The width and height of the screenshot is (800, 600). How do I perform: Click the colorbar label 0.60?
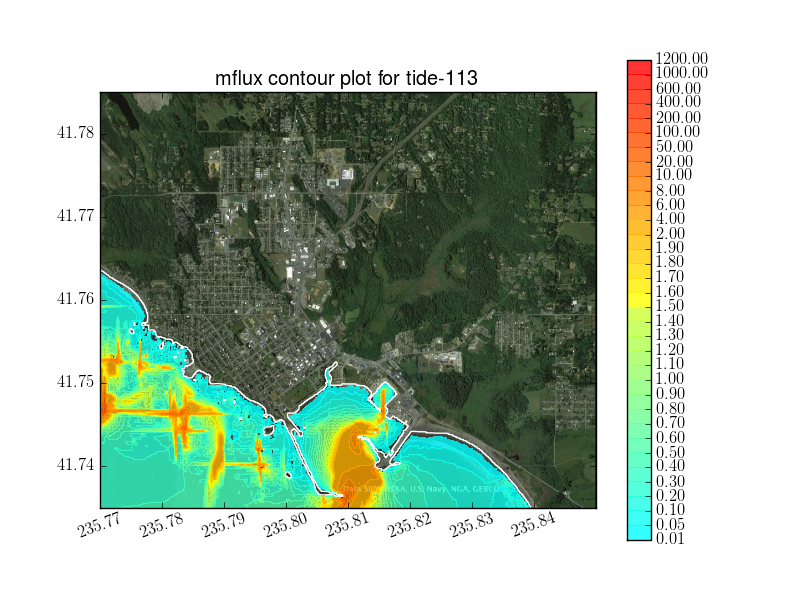tap(670, 438)
